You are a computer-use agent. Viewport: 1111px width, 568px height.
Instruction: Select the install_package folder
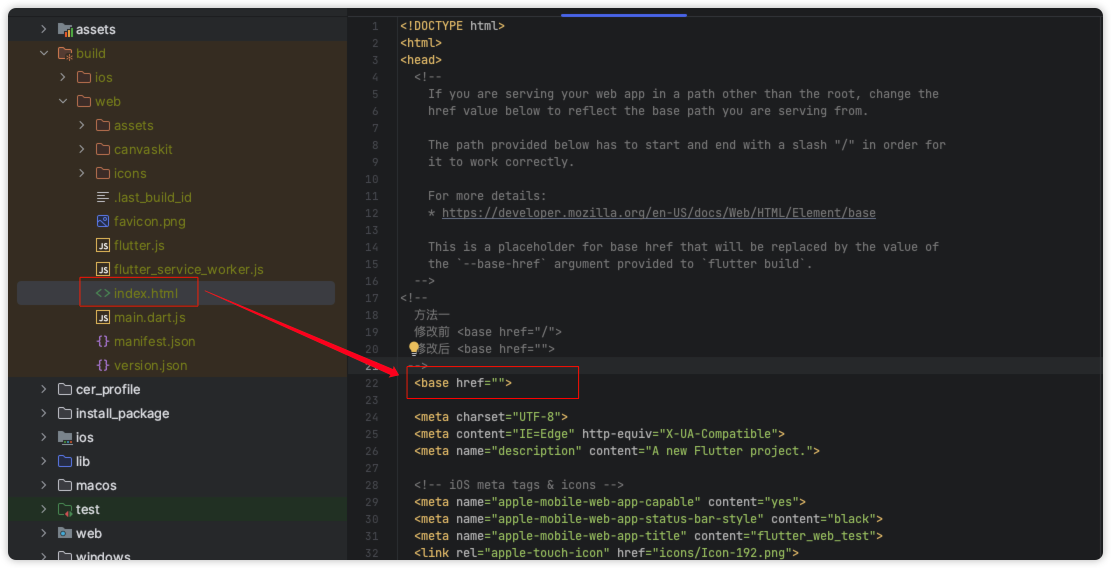(x=122, y=413)
